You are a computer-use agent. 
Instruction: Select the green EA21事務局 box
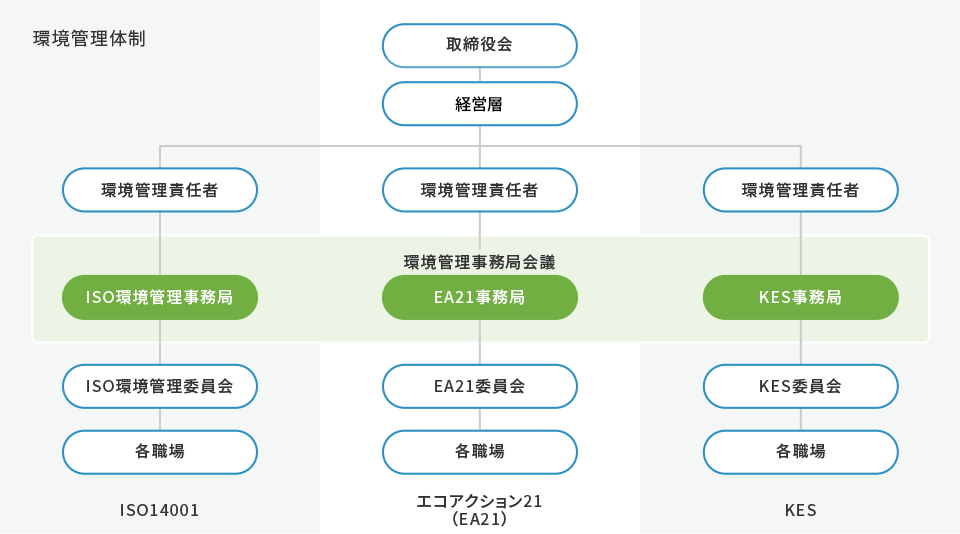[480, 297]
